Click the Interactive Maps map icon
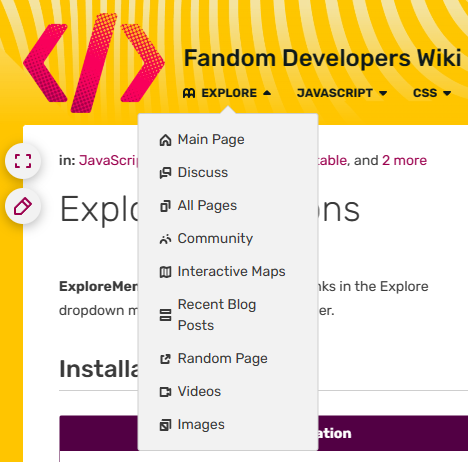468x462 pixels. click(165, 272)
